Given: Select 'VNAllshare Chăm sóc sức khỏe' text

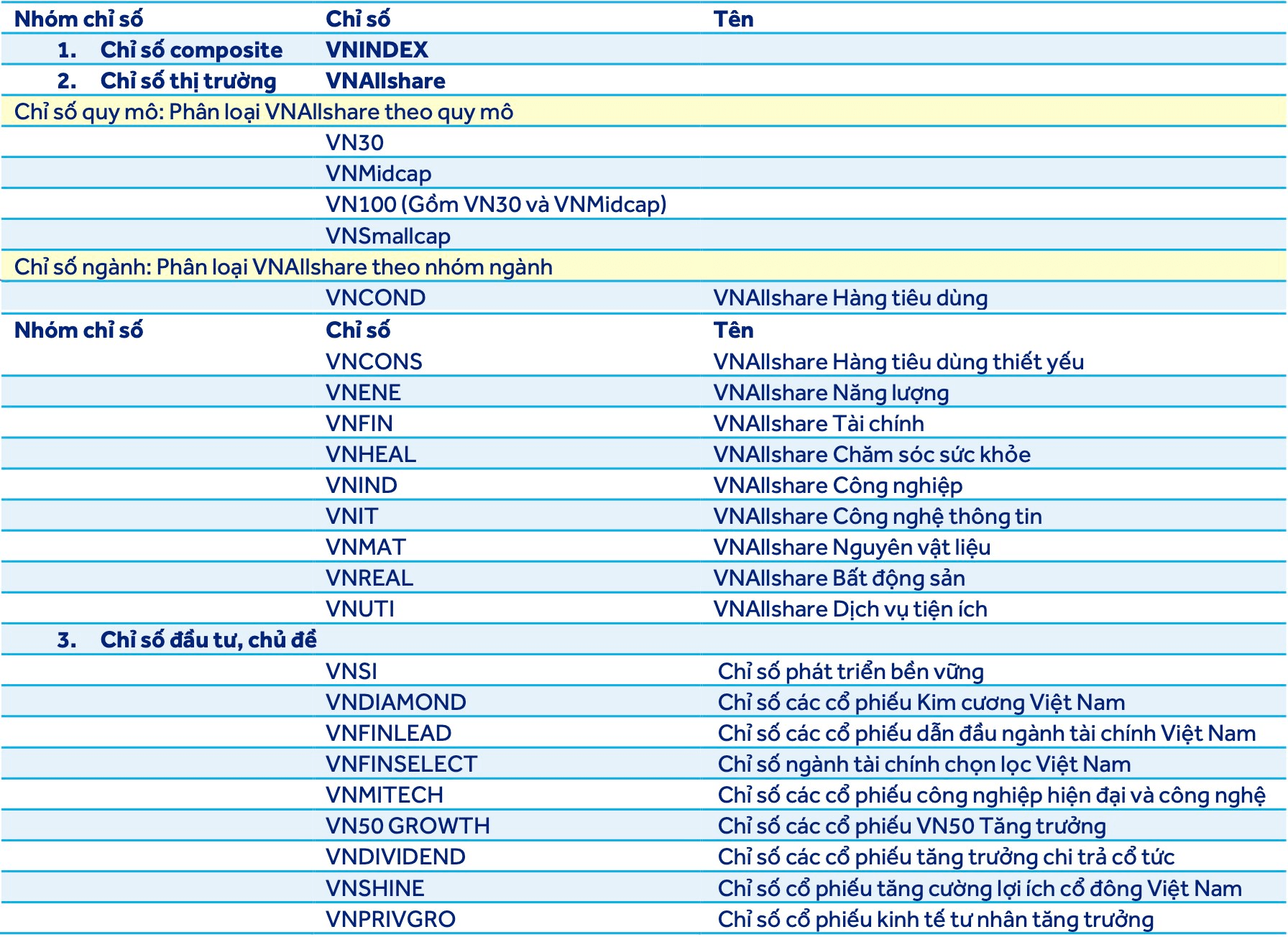Looking at the screenshot, I should tap(872, 454).
